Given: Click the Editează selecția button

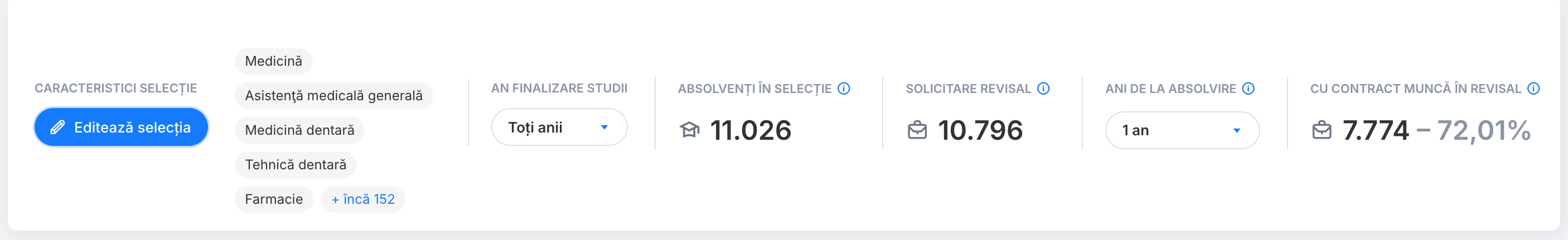Looking at the screenshot, I should (121, 127).
